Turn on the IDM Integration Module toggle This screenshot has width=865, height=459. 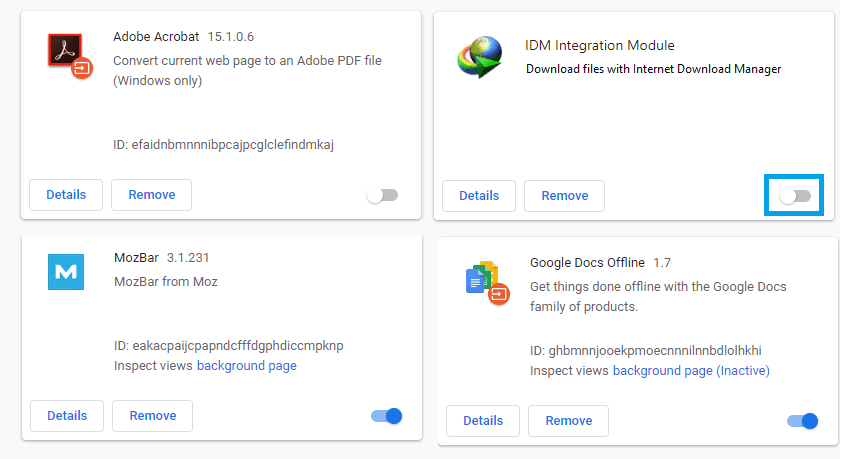pyautogui.click(x=795, y=196)
